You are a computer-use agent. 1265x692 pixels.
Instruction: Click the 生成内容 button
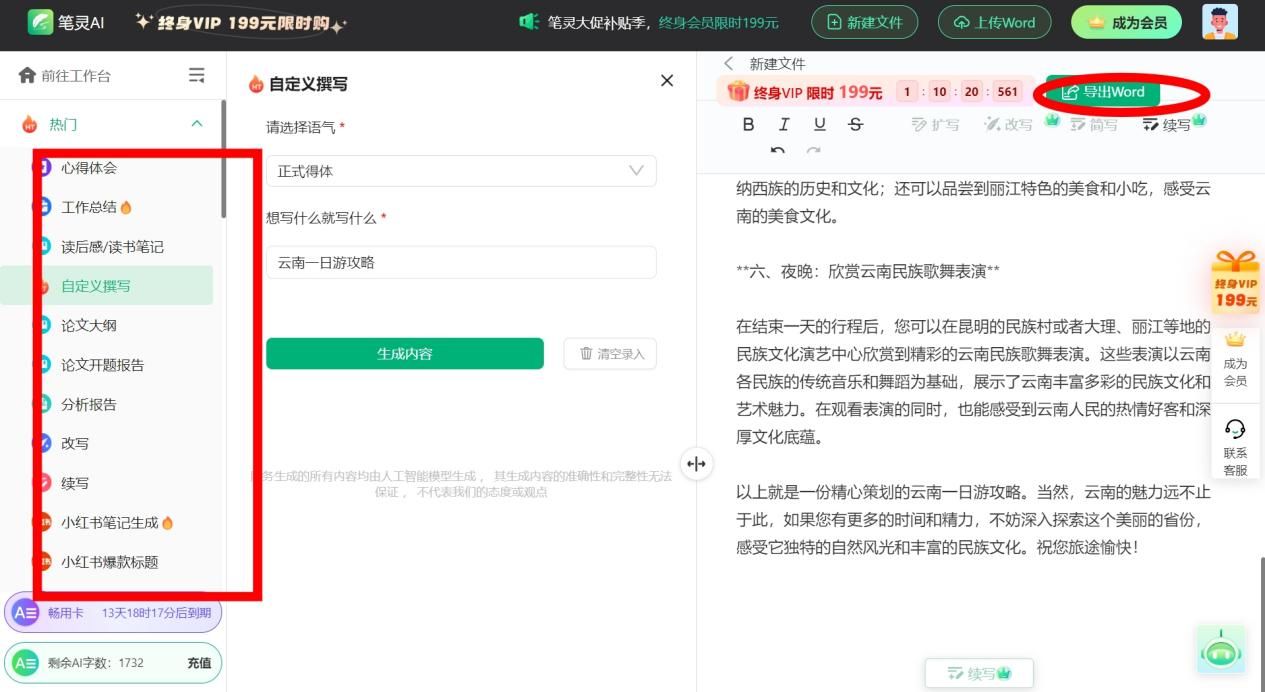click(x=405, y=354)
